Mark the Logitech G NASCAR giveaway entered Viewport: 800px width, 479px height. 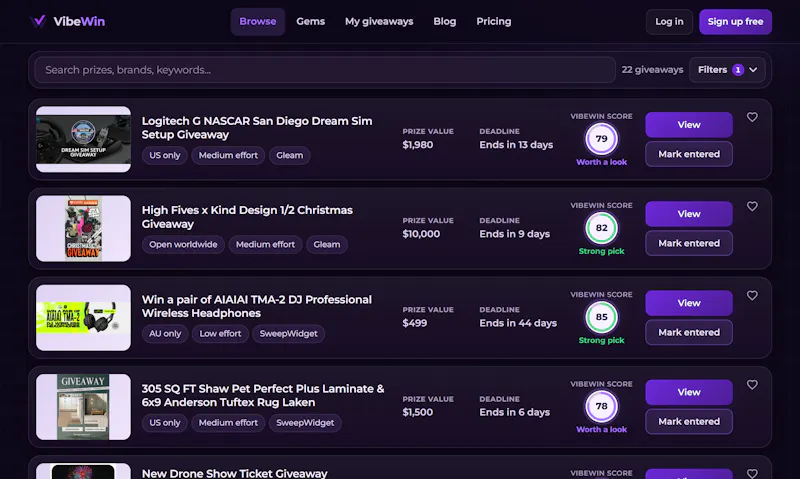tap(689, 154)
